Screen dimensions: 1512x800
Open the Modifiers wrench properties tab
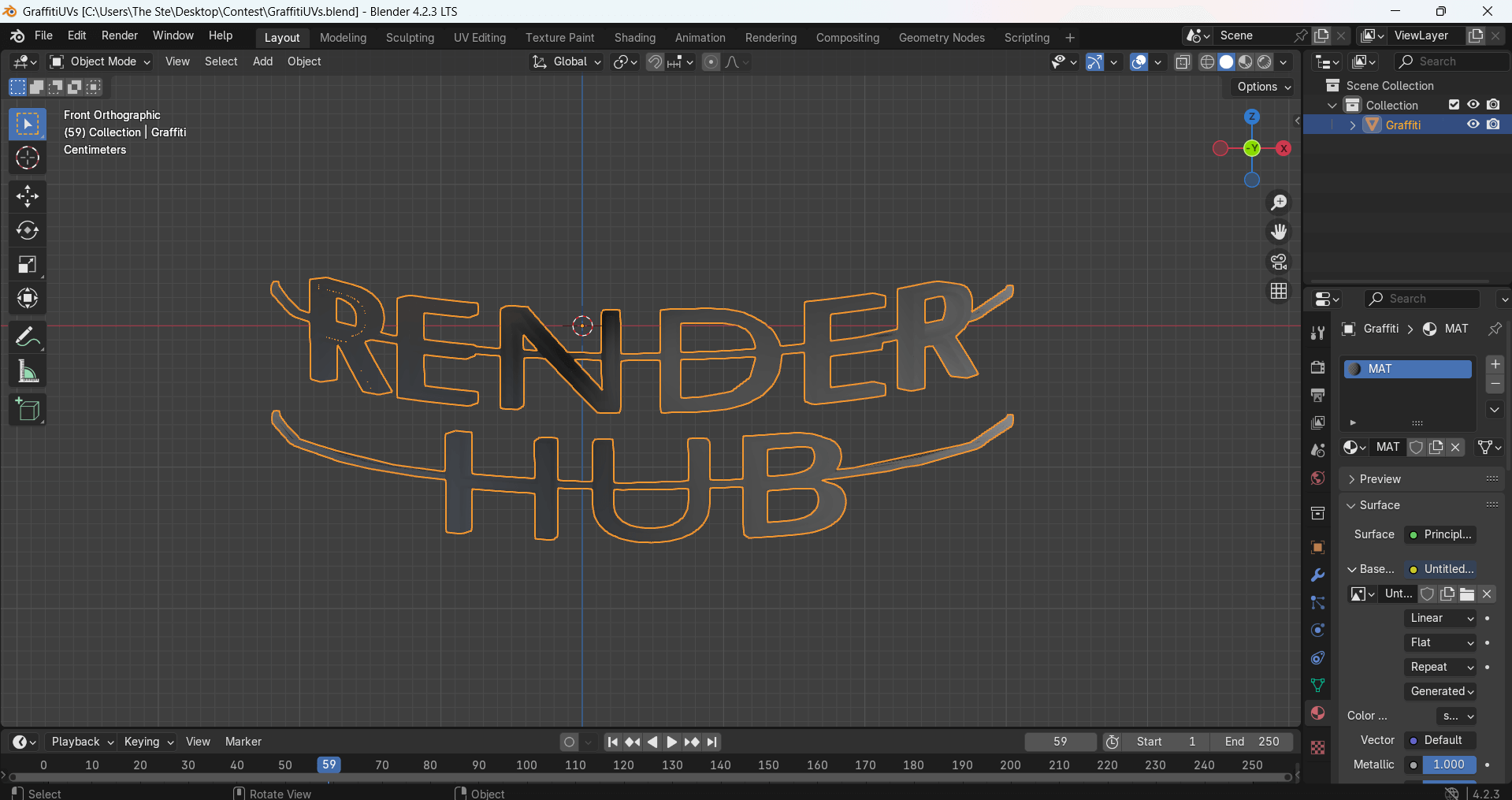[x=1317, y=575]
